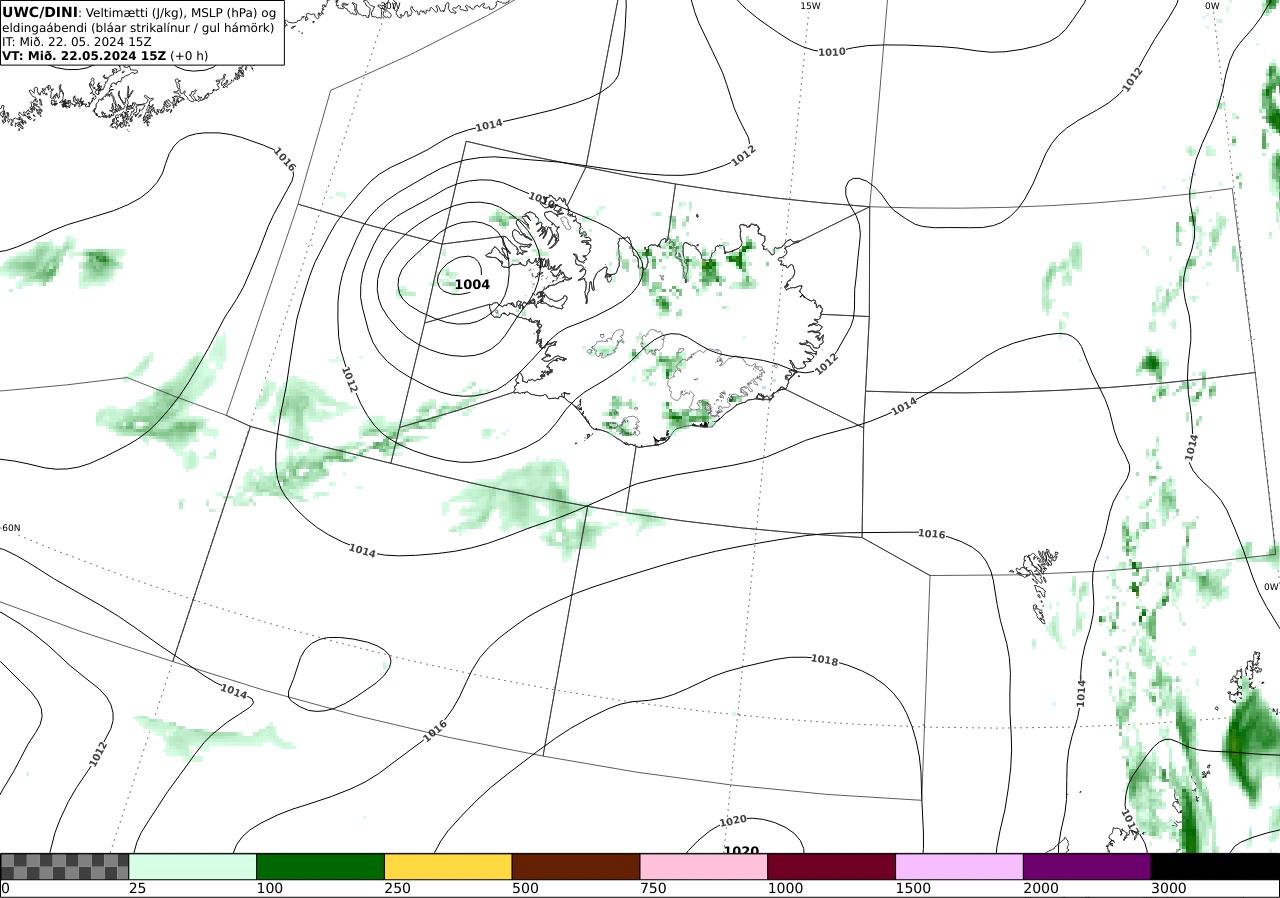Click the legend value 1500

click(x=913, y=888)
